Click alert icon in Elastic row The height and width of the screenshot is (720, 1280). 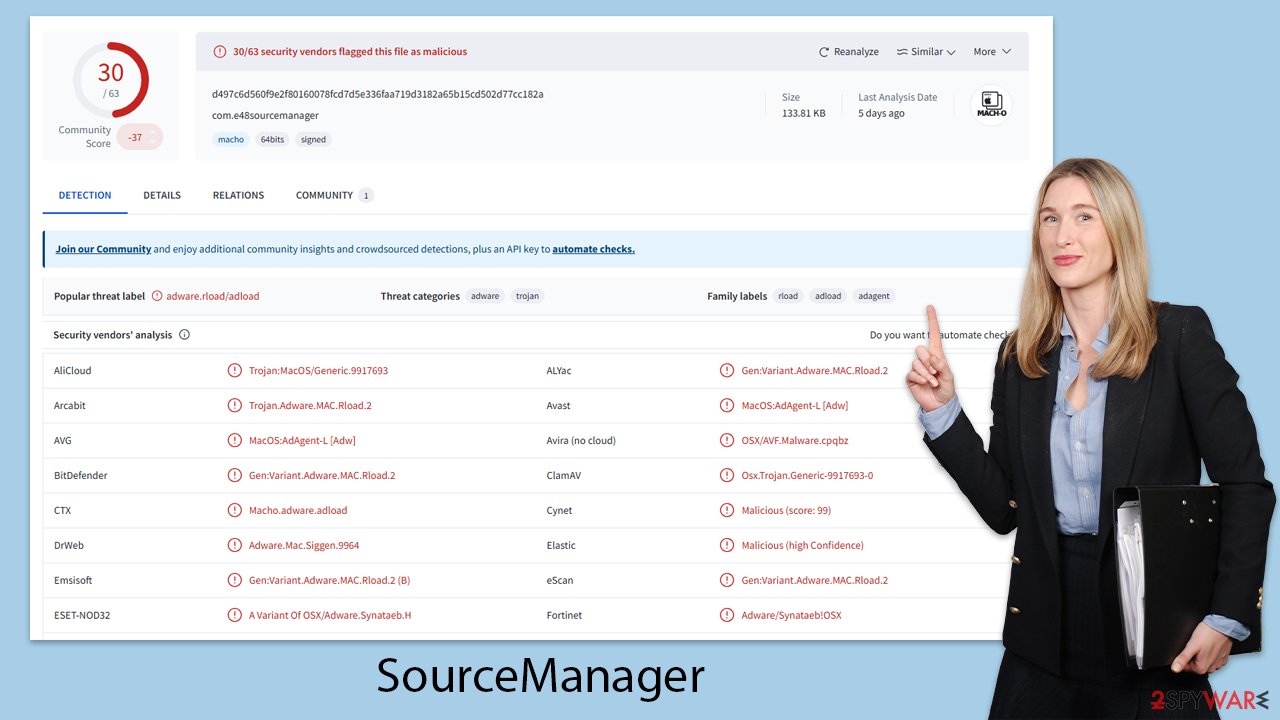click(727, 545)
